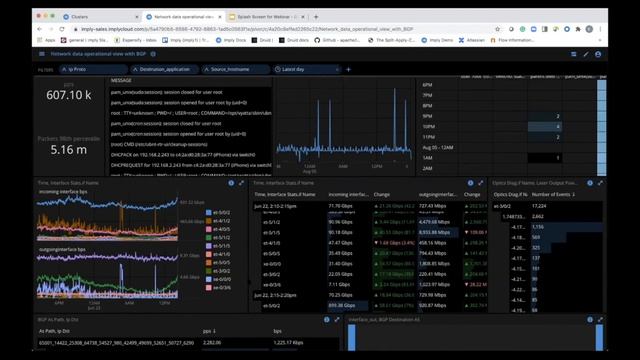Switch to Splash Screen for Webinar tab
This screenshot has width=640, height=360.
(x=267, y=17)
